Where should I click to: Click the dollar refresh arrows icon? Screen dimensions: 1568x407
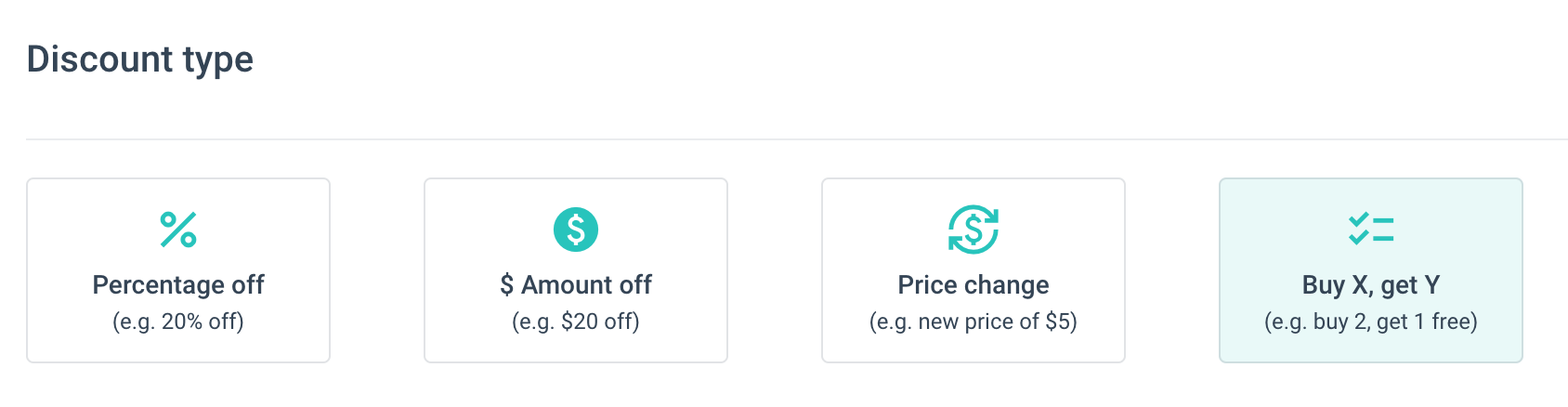click(973, 230)
